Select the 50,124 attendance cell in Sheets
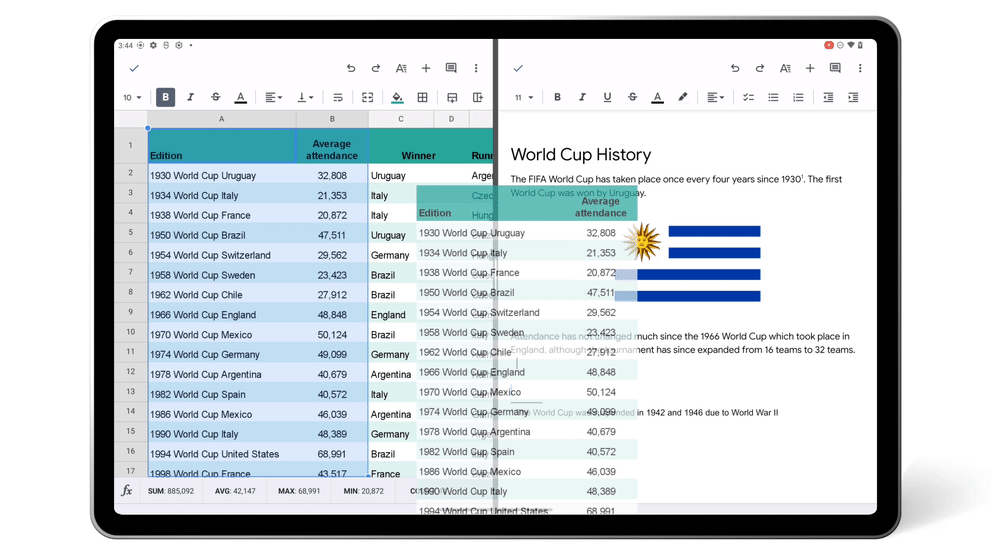The image size is (992, 558). (x=332, y=335)
